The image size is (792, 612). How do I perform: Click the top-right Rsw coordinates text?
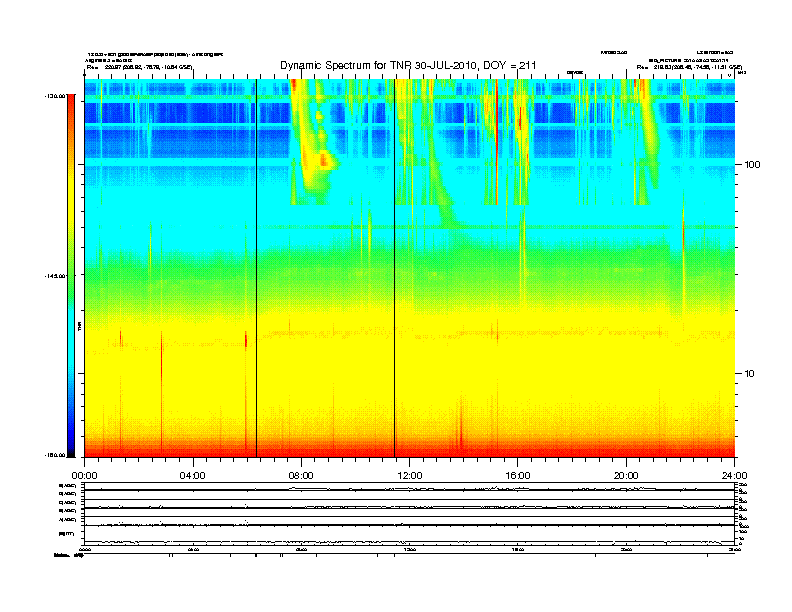point(689,67)
